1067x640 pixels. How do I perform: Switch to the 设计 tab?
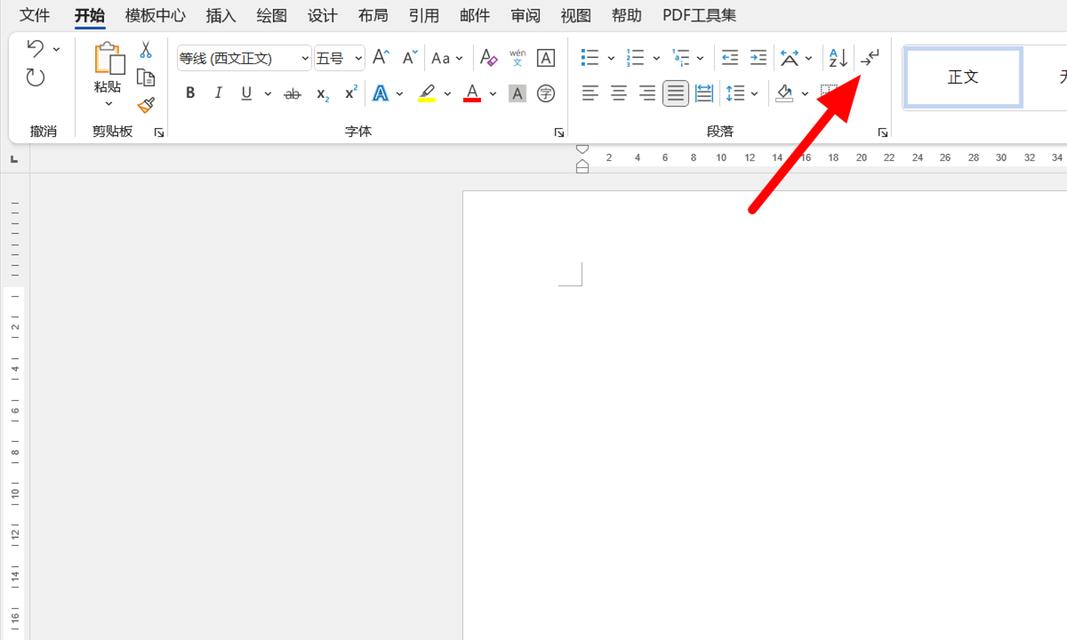click(x=323, y=15)
